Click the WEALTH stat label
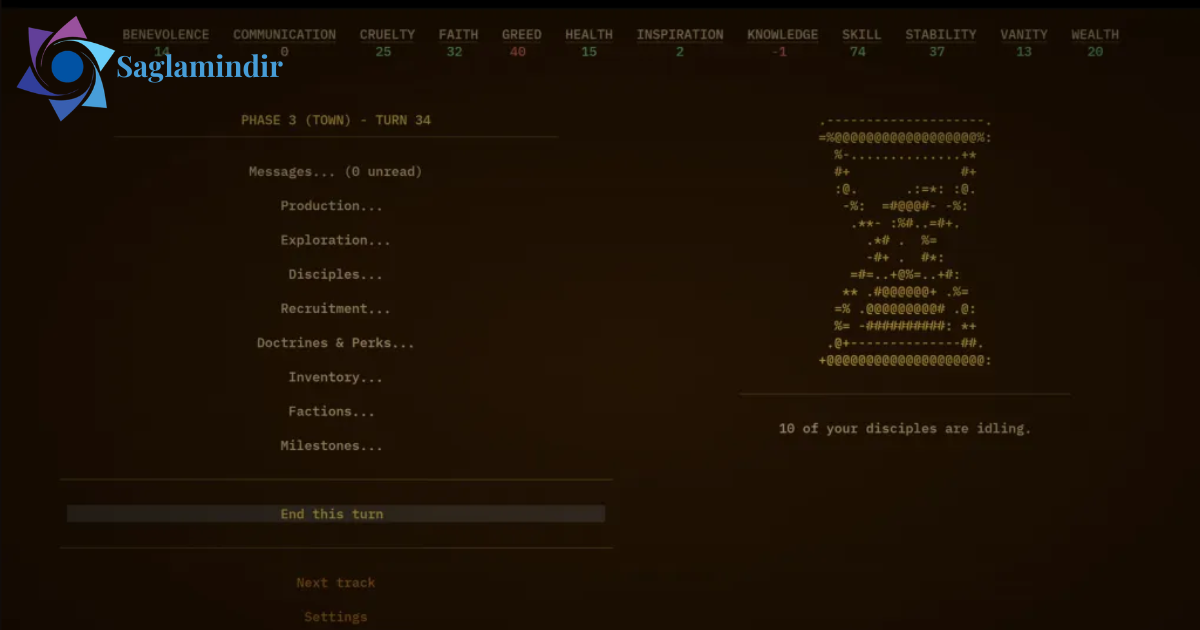The height and width of the screenshot is (630, 1200). pos(1095,34)
